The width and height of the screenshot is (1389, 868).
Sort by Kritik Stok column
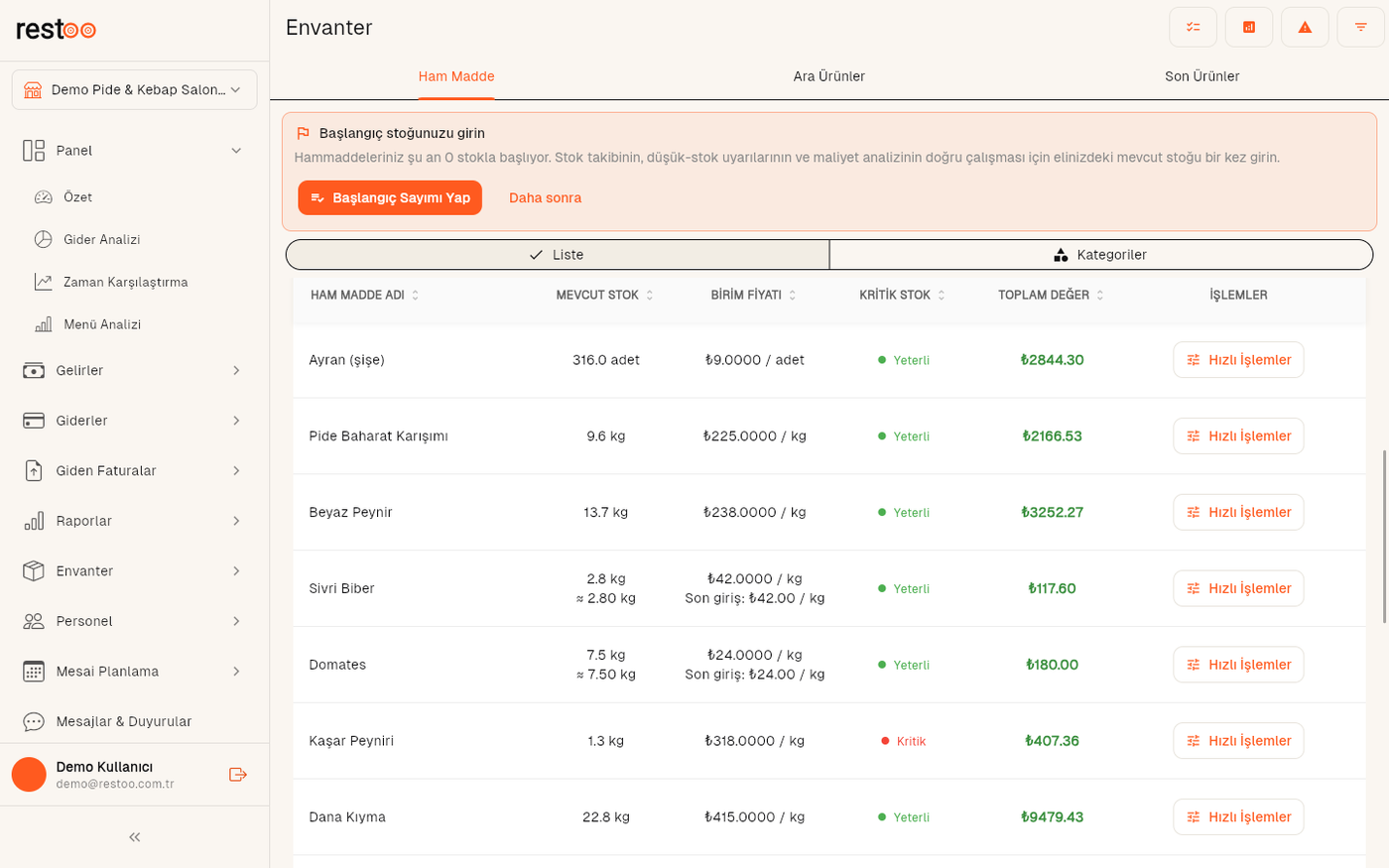point(902,296)
